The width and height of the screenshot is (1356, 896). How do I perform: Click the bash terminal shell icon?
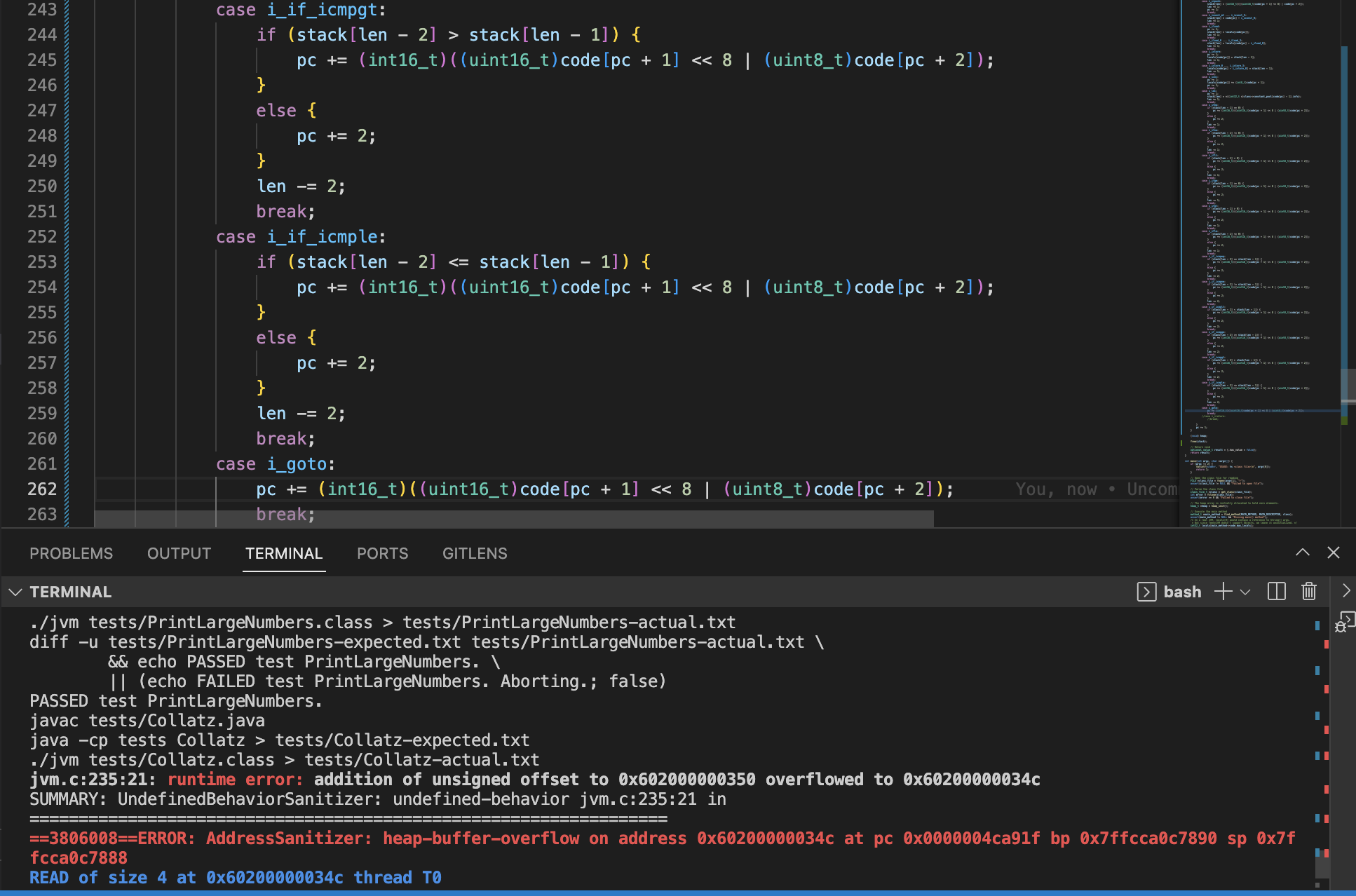point(1146,592)
